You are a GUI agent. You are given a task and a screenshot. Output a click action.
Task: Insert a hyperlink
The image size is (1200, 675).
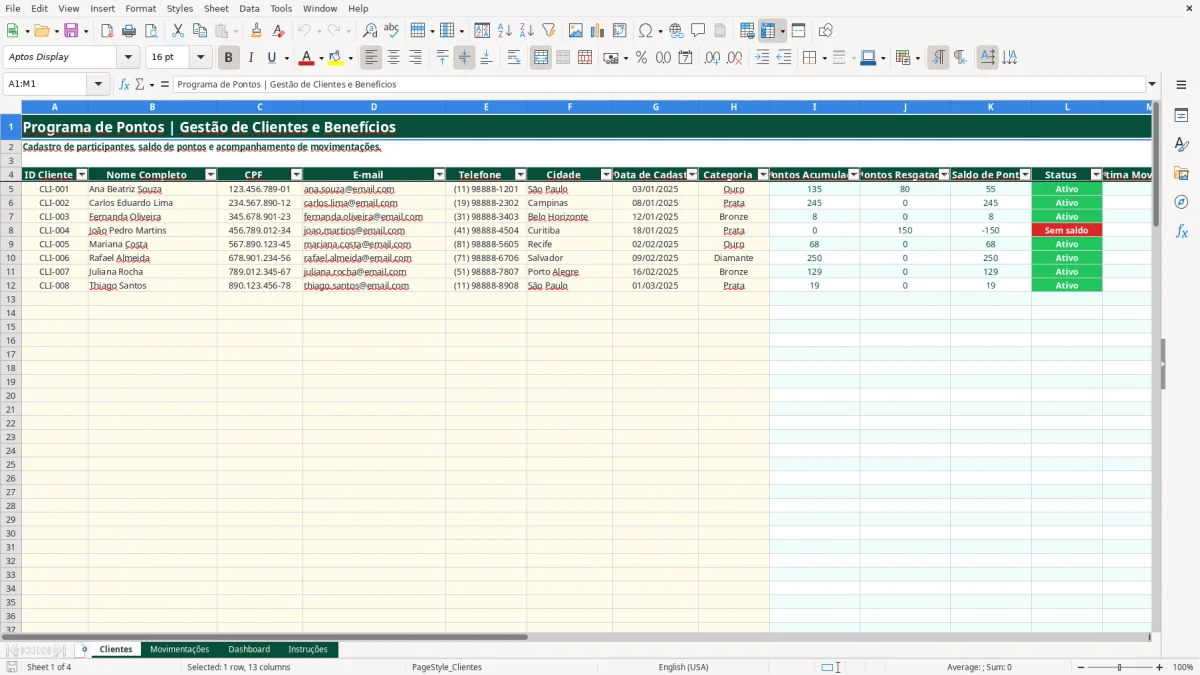tap(676, 31)
